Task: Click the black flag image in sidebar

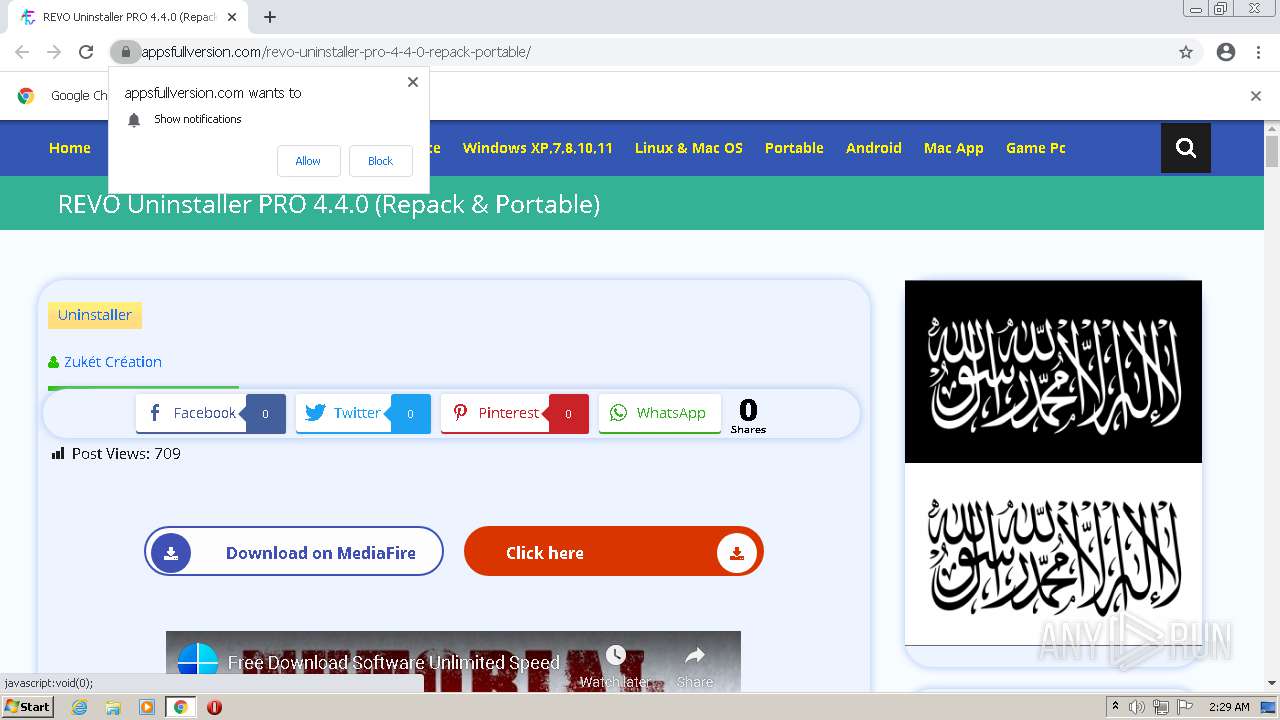Action: click(x=1053, y=371)
